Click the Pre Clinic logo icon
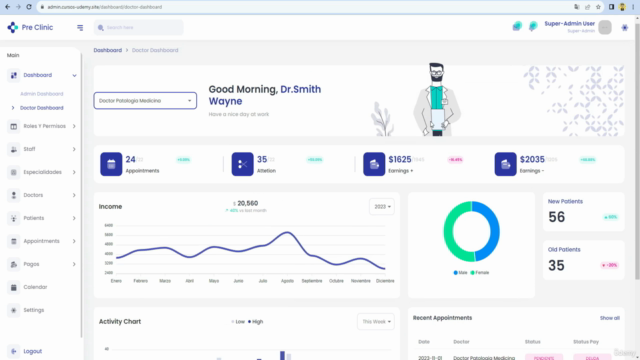 (x=13, y=27)
